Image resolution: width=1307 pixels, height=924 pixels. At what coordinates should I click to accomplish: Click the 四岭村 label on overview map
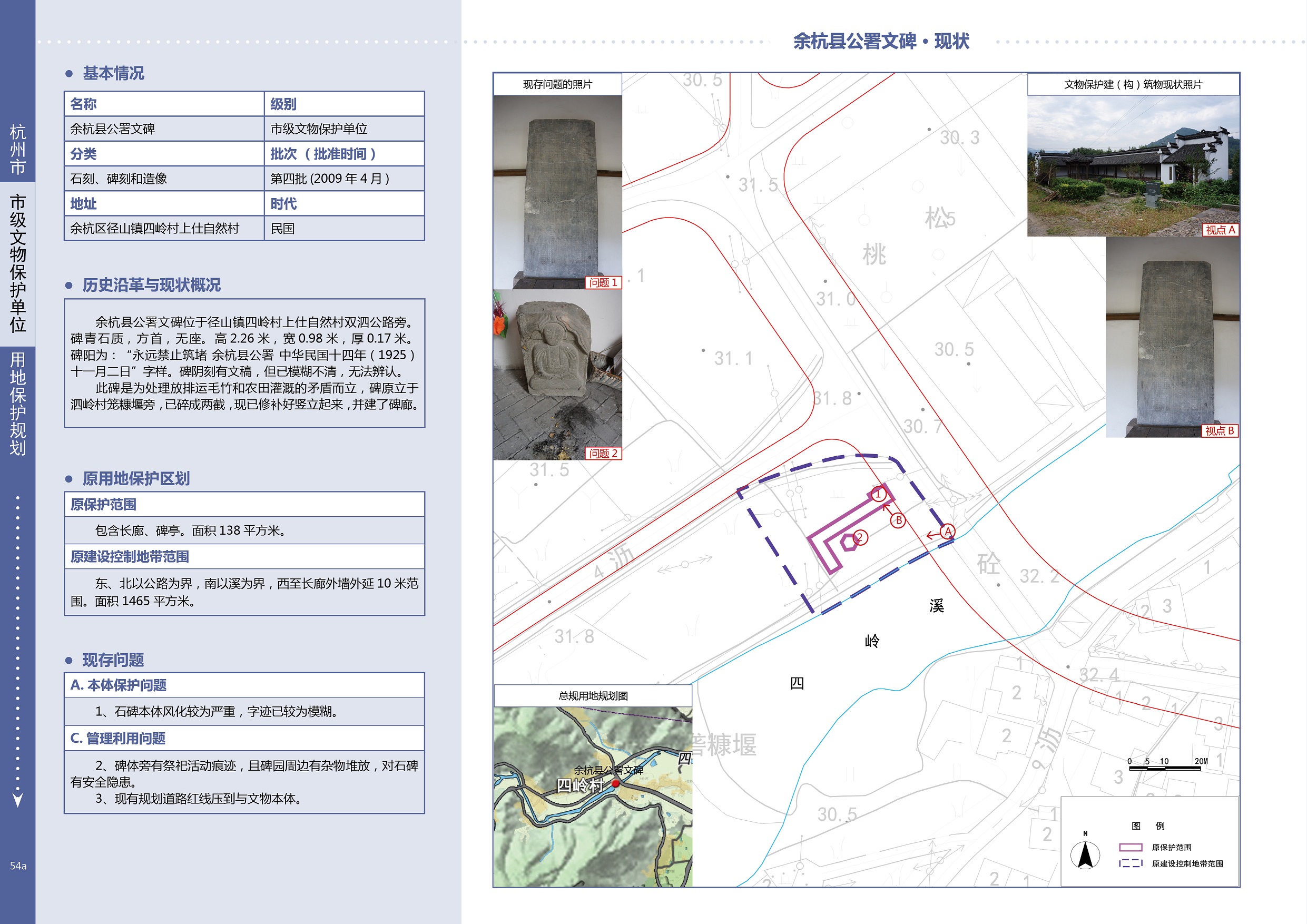click(579, 785)
